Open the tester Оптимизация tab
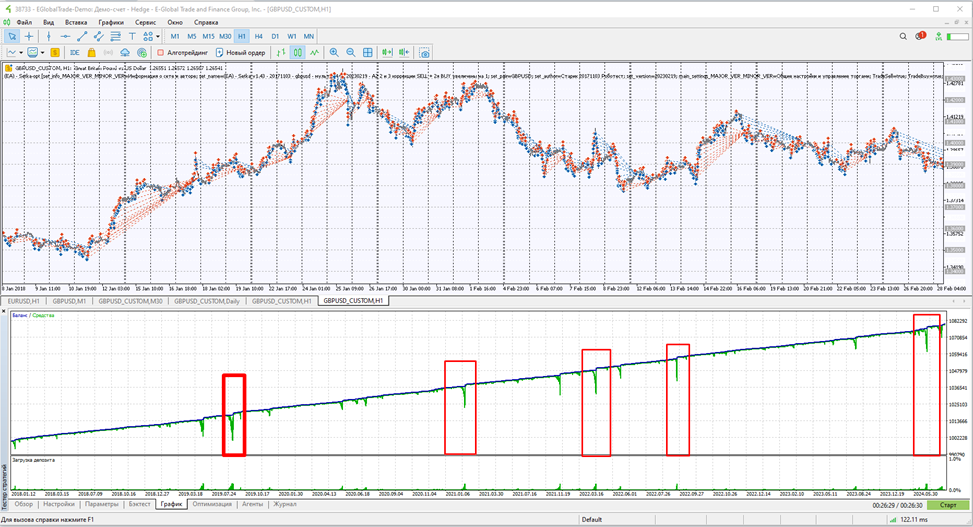Screen dimensions: 973x527 tap(212, 505)
